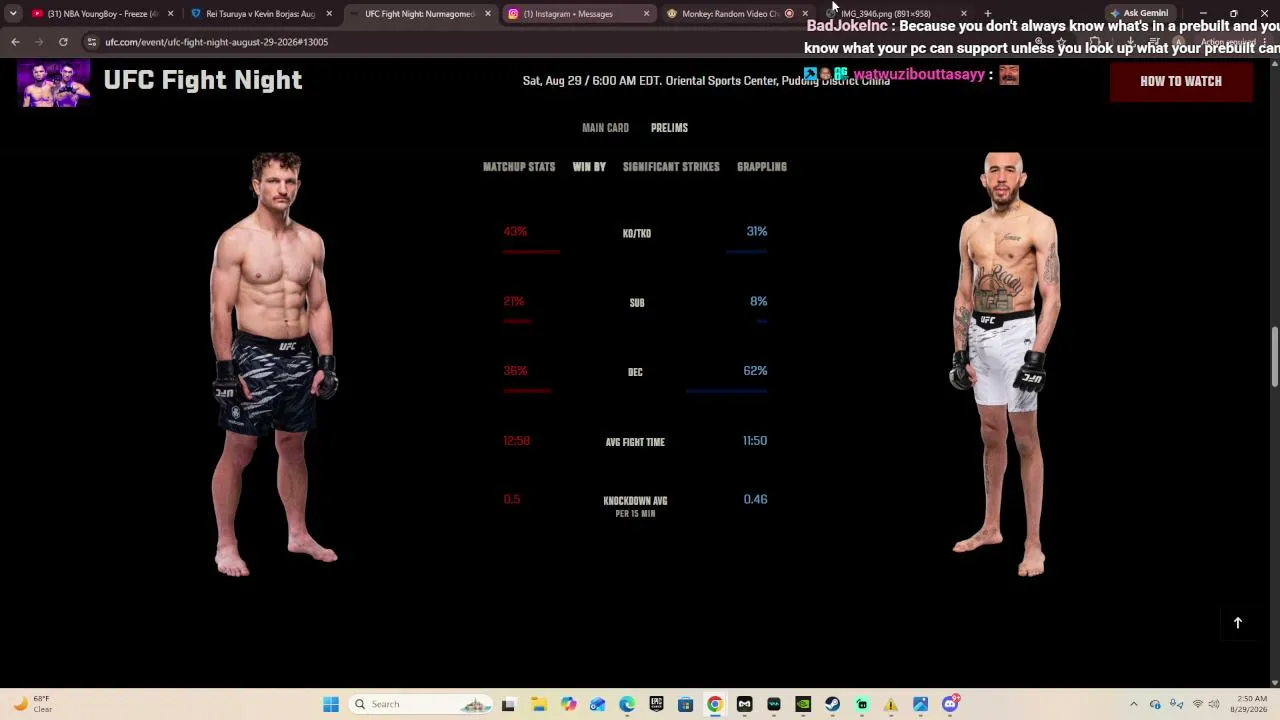Open Microsoft Store from the taskbar
Viewport: 1280px width, 720px height.
[685, 704]
